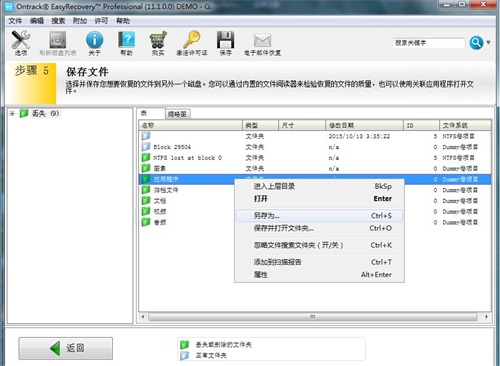Click the date 2015/10/13 3:35:22 cell

pyautogui.click(x=359, y=136)
